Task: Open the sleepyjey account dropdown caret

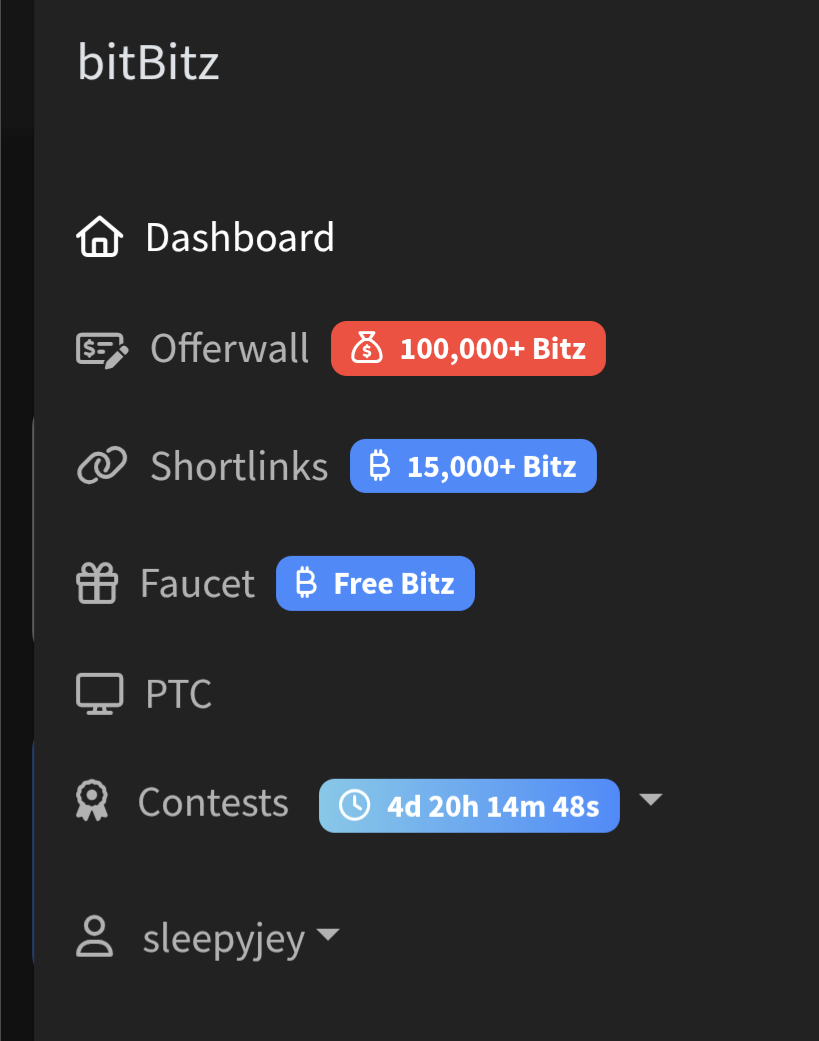Action: click(328, 934)
